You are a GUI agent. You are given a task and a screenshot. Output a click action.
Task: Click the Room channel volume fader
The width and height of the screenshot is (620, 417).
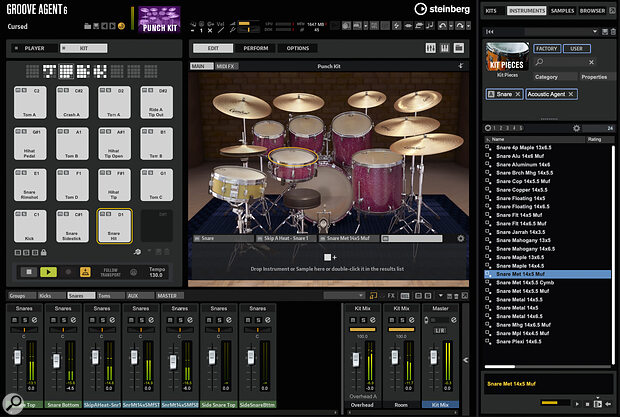point(395,358)
